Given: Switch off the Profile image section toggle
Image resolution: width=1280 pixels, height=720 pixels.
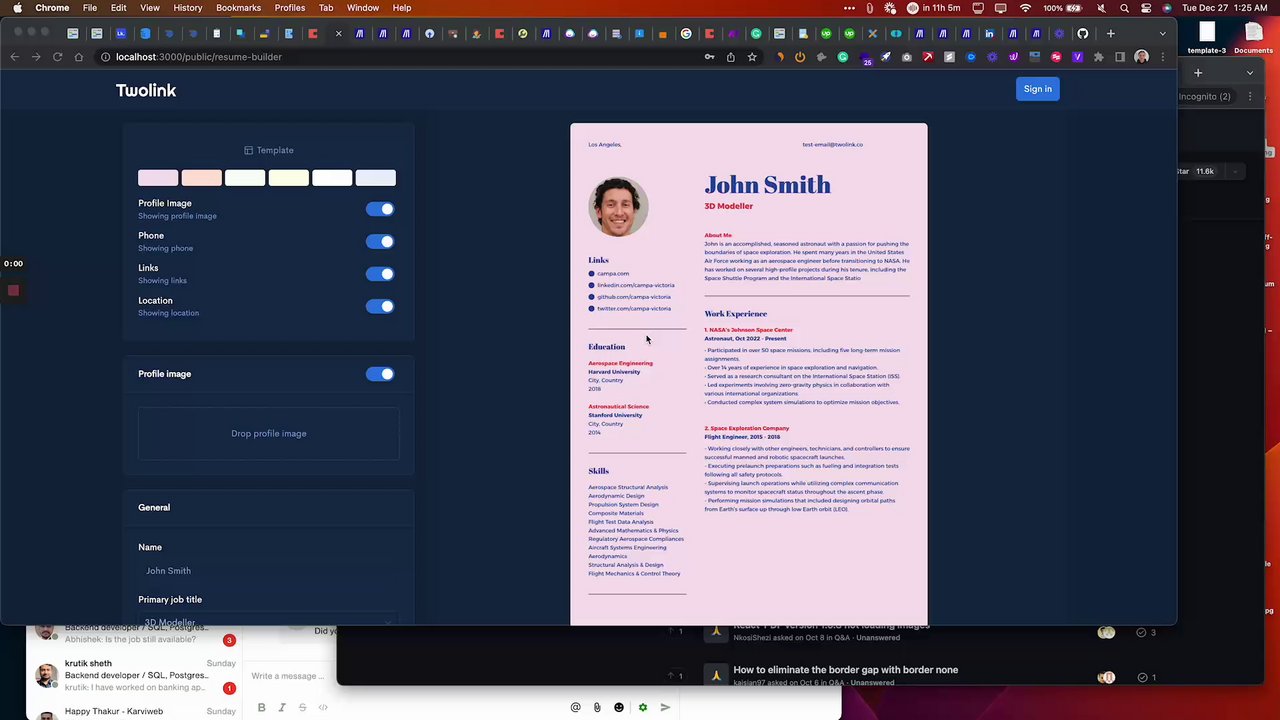Looking at the screenshot, I should [380, 374].
